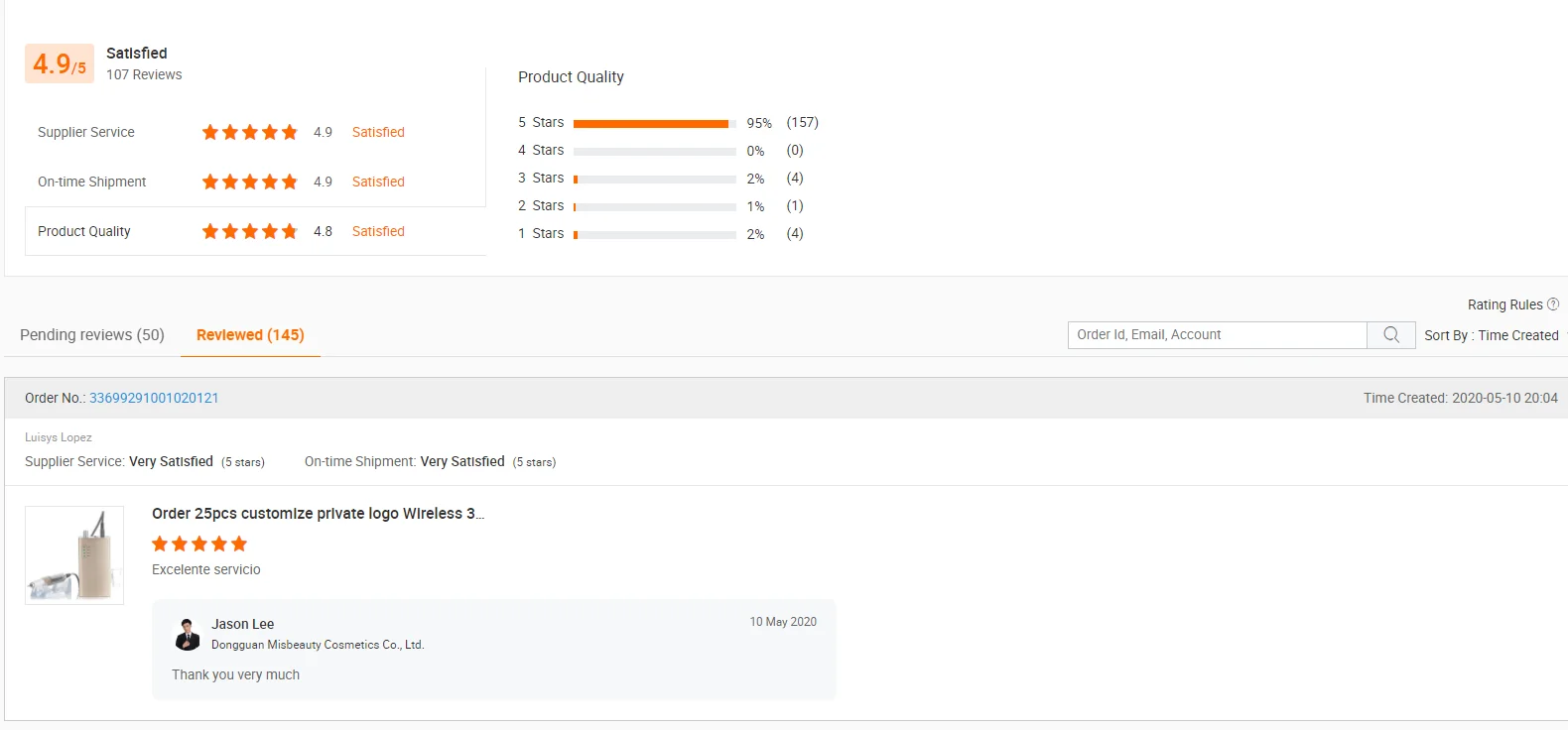1568x730 pixels.
Task: Click the 5 Stars rating progress bar
Action: pos(655,123)
